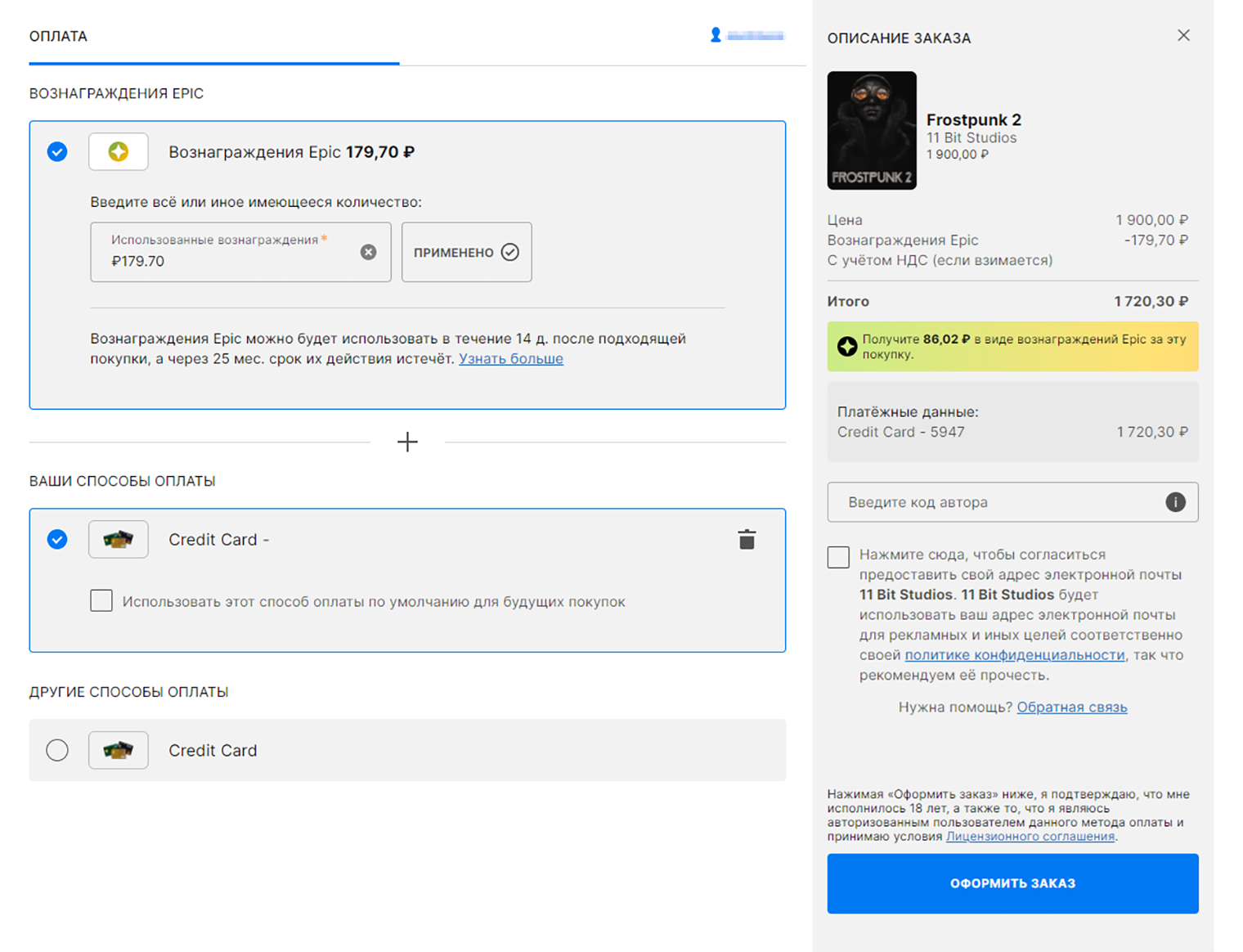The width and height of the screenshot is (1243, 952).
Task: Open the Узнать больше link
Action: tap(511, 358)
